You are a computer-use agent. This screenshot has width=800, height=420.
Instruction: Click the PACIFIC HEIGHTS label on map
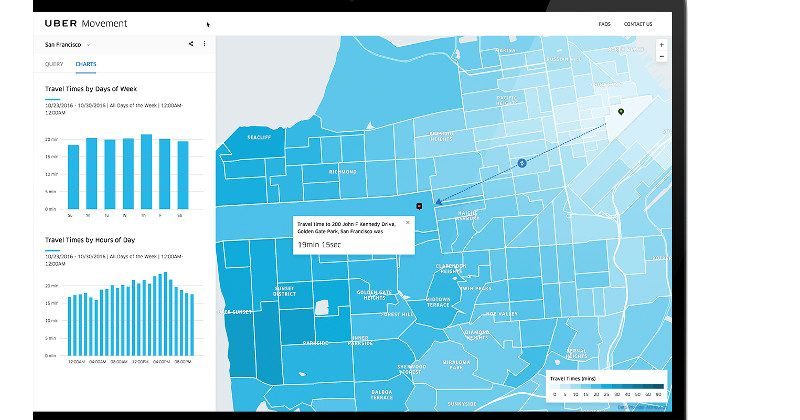pos(507,100)
